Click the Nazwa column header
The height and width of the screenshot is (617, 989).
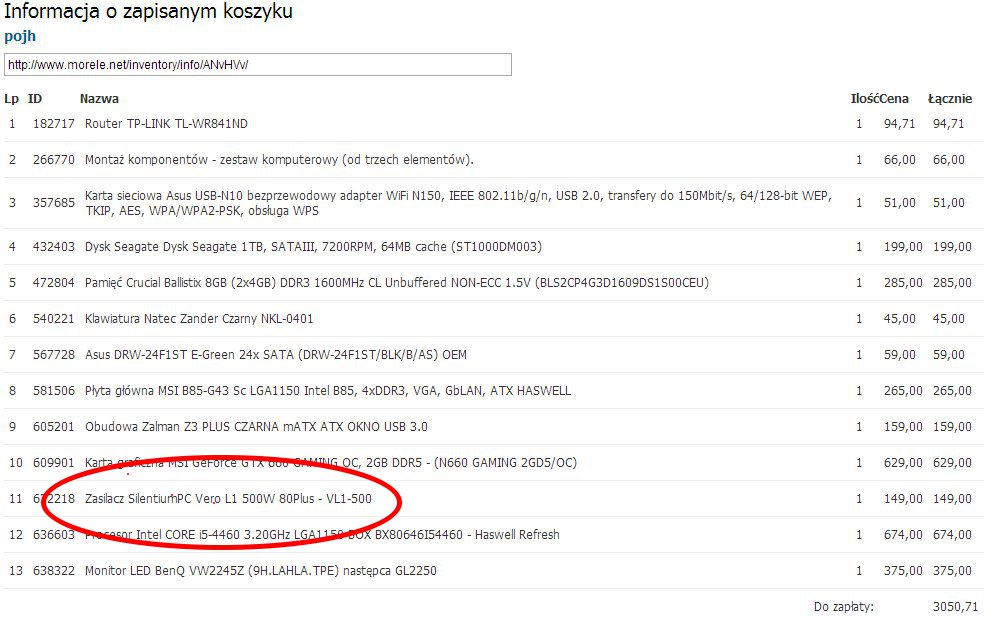click(x=99, y=98)
